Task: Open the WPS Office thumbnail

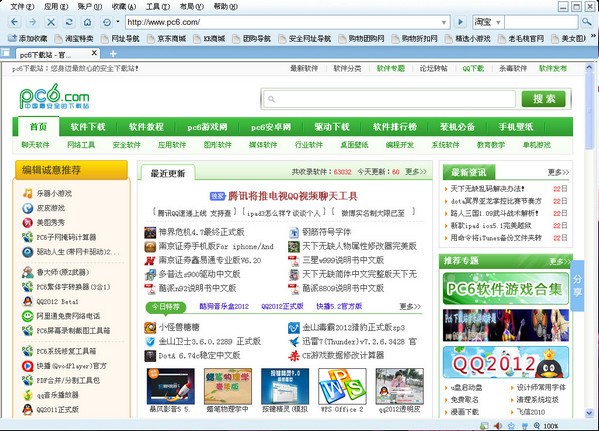Action: pos(342,386)
